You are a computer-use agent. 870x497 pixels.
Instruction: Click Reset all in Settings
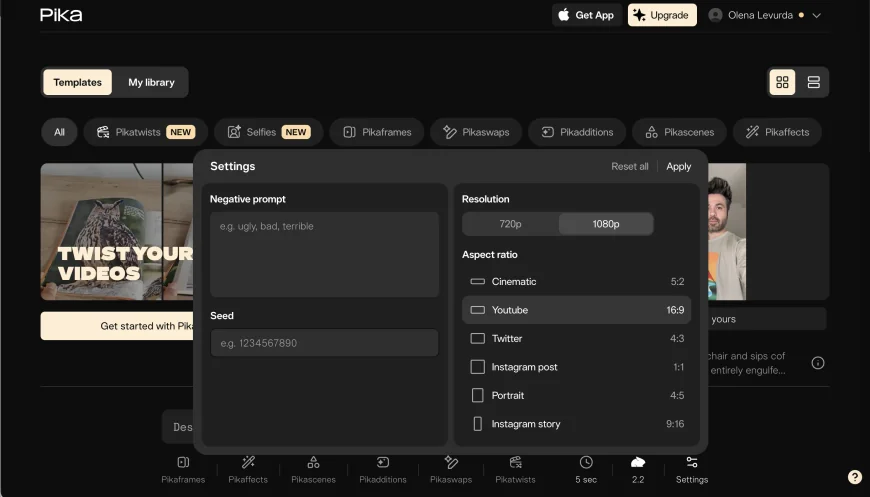(x=630, y=166)
